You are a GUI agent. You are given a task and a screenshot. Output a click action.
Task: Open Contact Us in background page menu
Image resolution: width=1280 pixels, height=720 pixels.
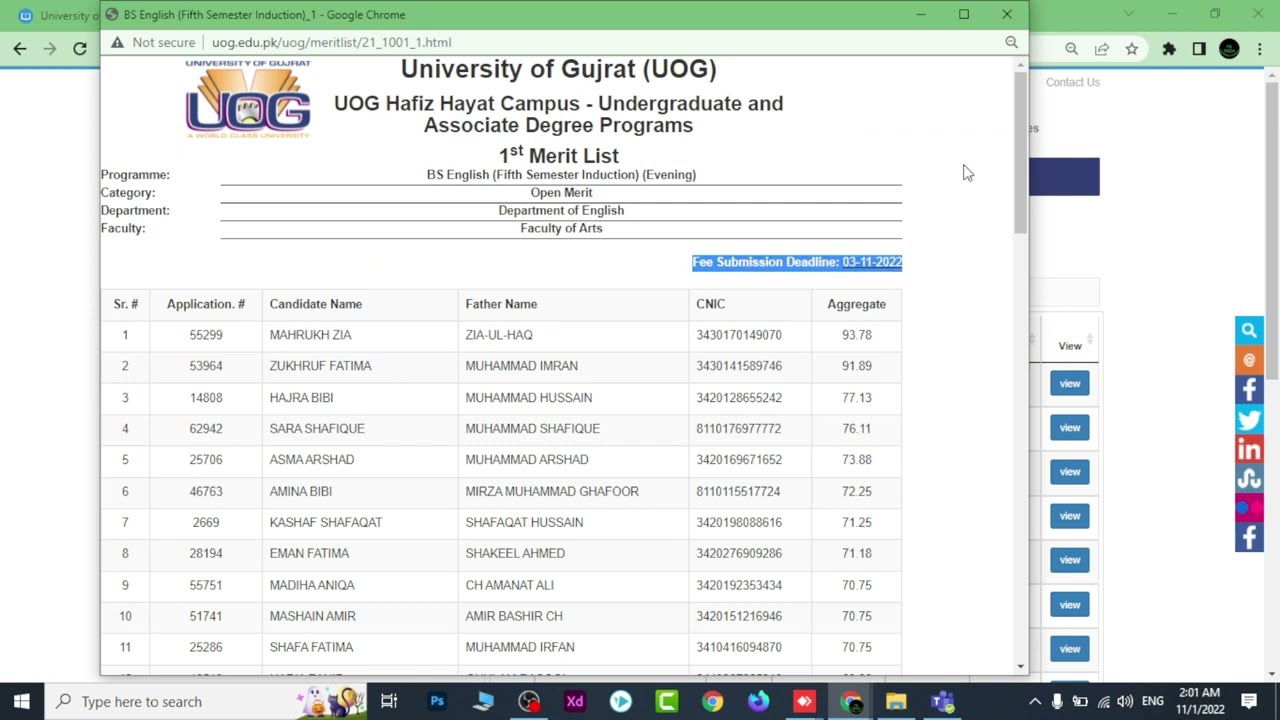tap(1072, 82)
